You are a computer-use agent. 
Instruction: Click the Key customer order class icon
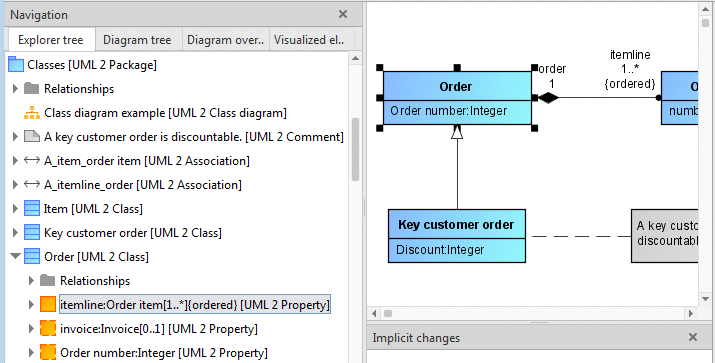[31, 233]
